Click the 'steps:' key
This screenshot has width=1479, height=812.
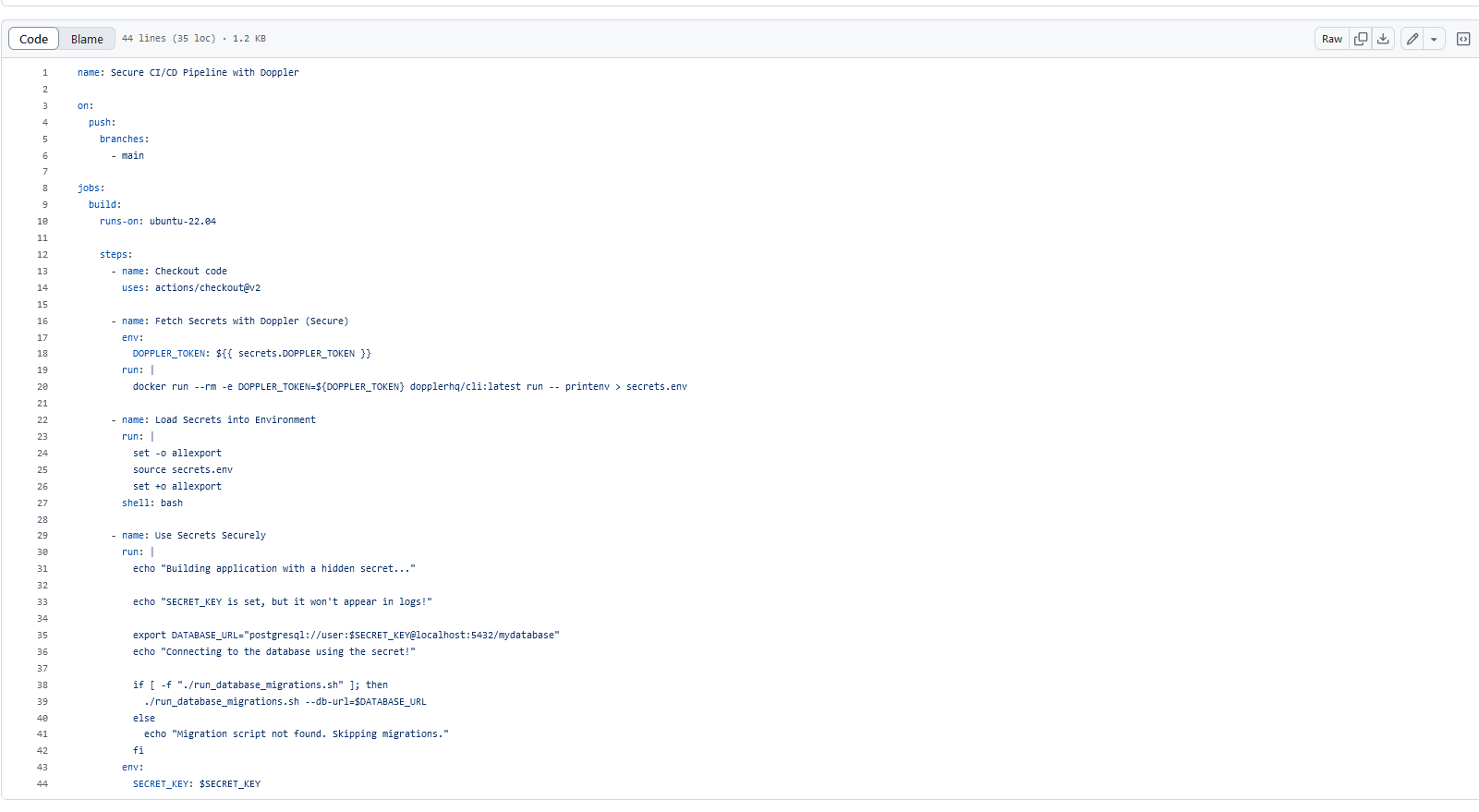(116, 255)
